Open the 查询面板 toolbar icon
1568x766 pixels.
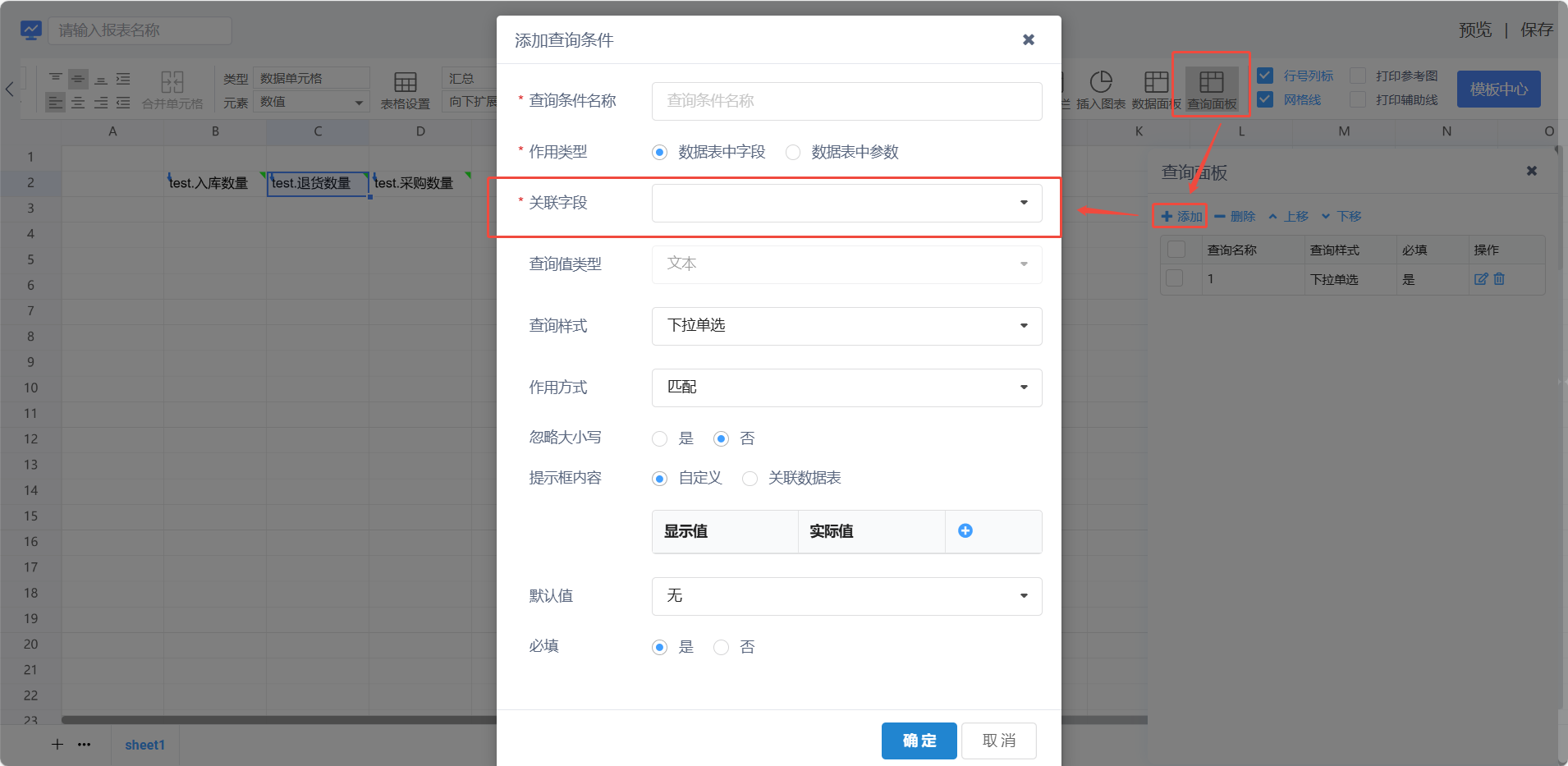click(x=1211, y=83)
